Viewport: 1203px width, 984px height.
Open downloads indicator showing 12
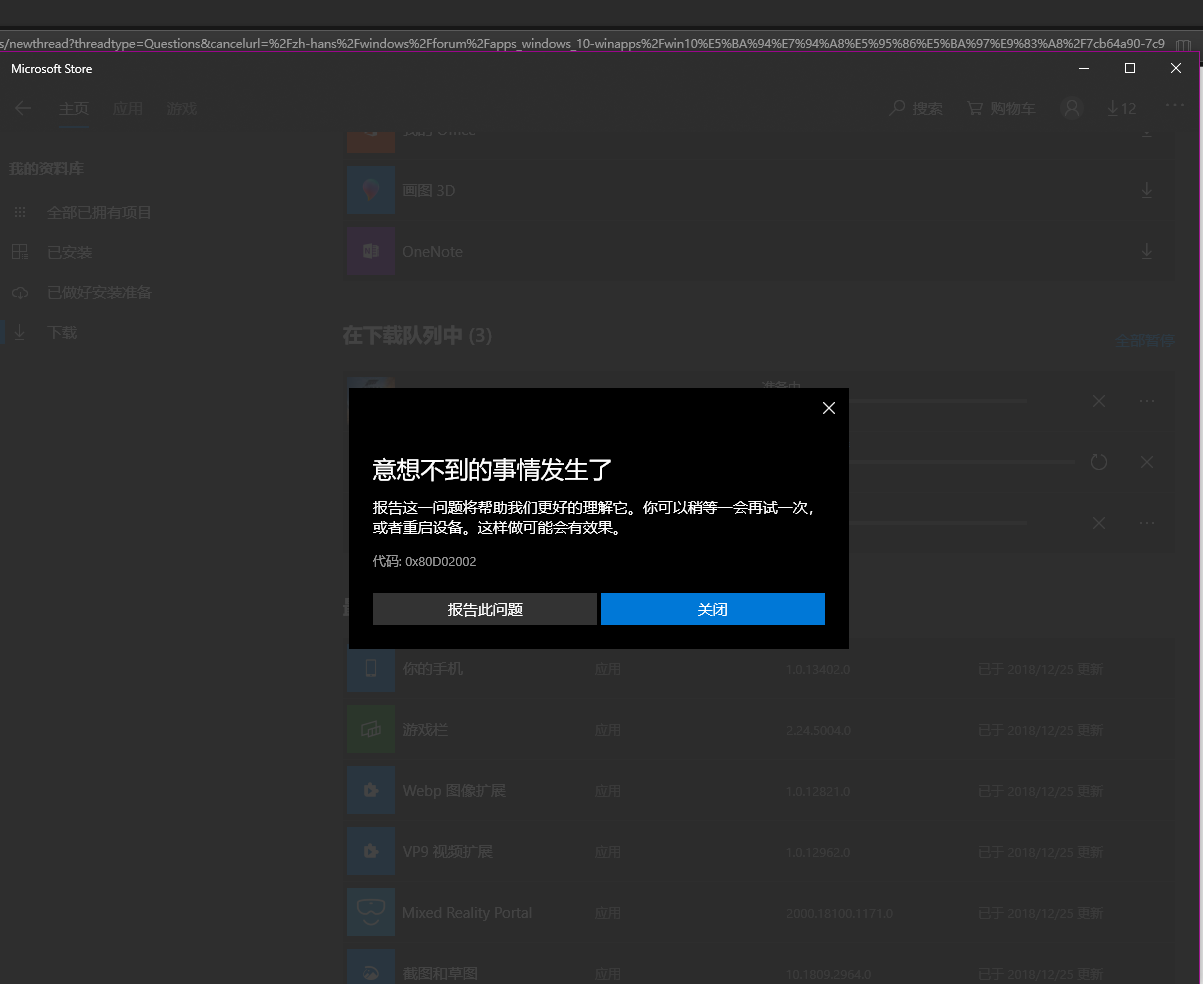coord(1121,108)
